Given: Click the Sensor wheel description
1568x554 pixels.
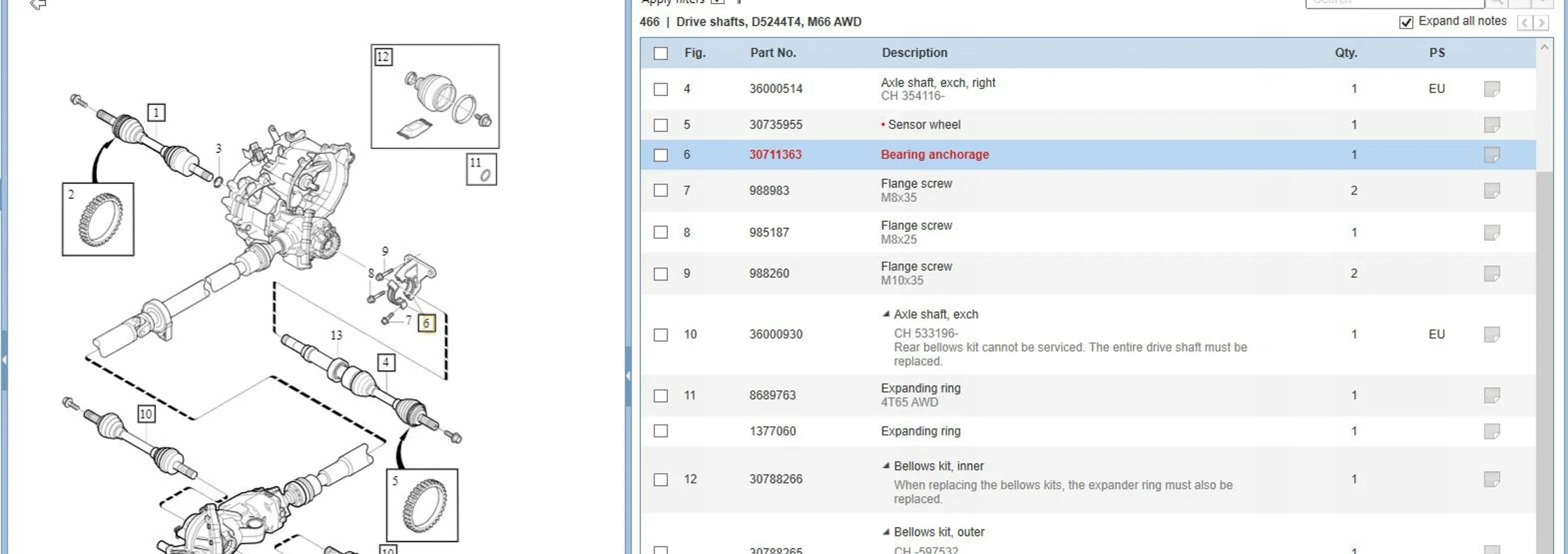Looking at the screenshot, I should coord(924,125).
